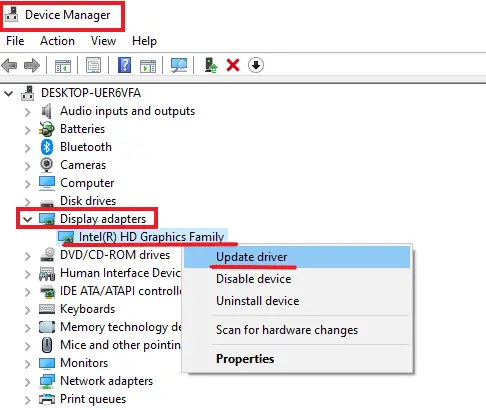This screenshot has width=486, height=410.
Task: Expand Audio inputs and outputs
Action: (x=27, y=112)
